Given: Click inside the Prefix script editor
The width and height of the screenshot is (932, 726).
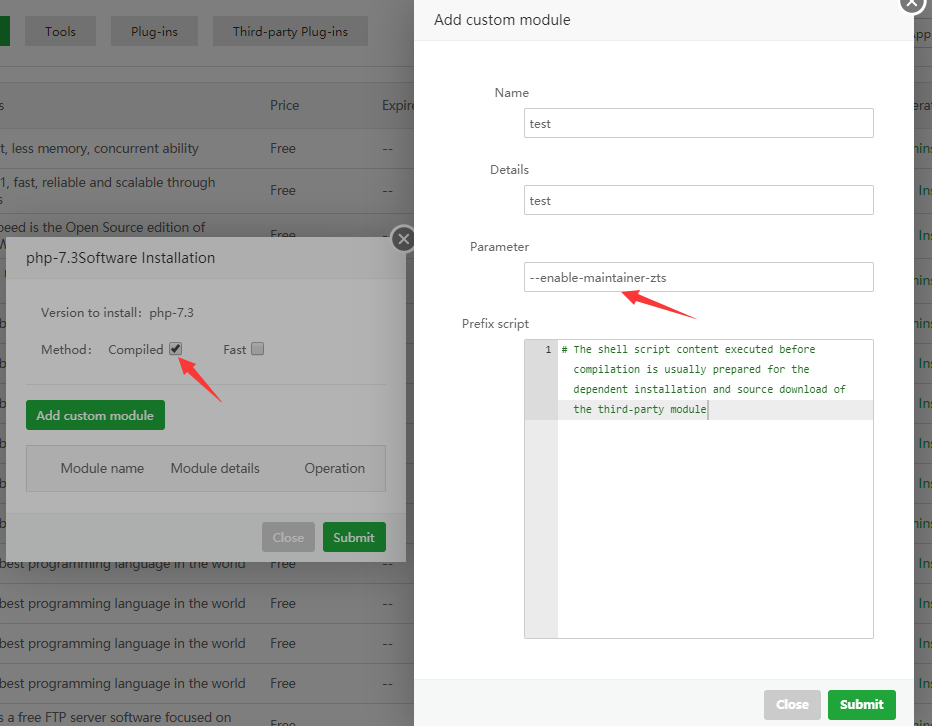Looking at the screenshot, I should 714,520.
